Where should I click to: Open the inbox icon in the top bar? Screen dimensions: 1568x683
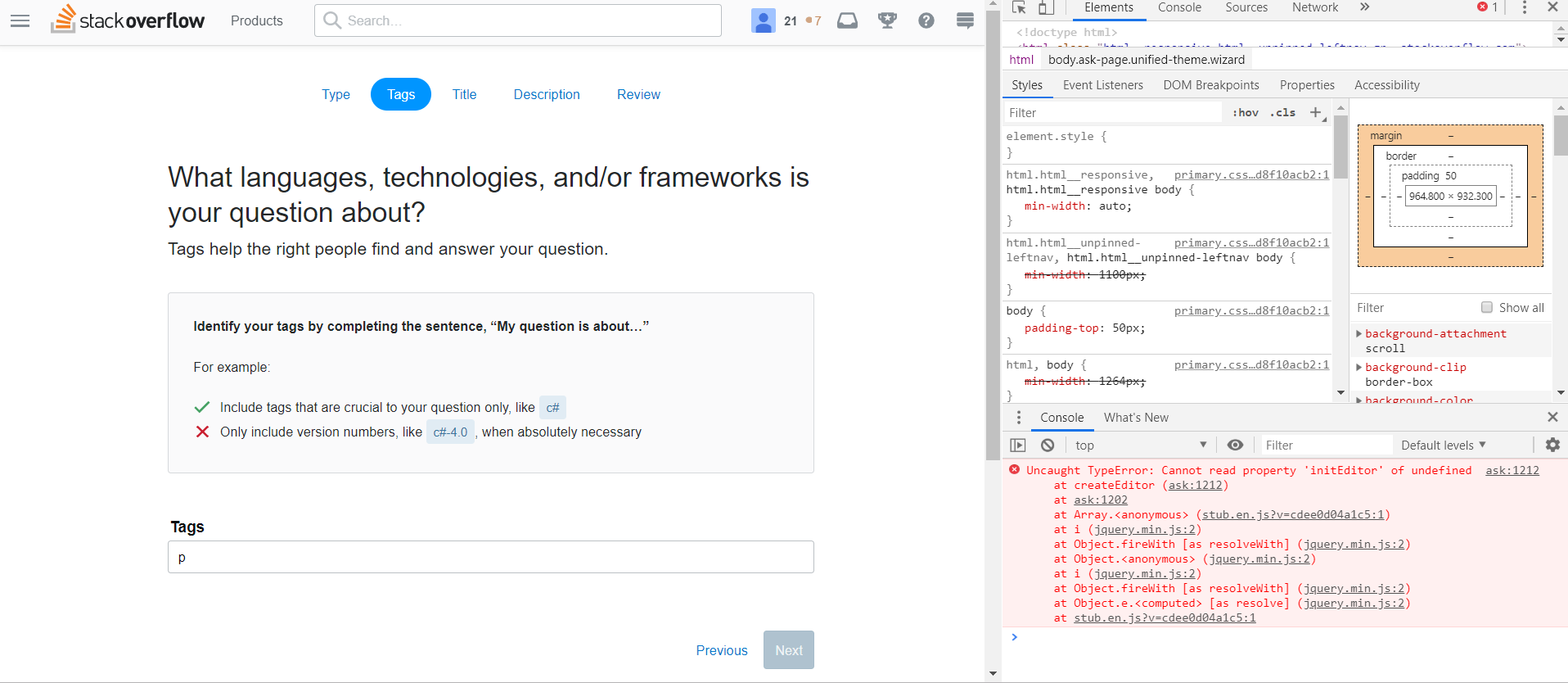[x=848, y=20]
